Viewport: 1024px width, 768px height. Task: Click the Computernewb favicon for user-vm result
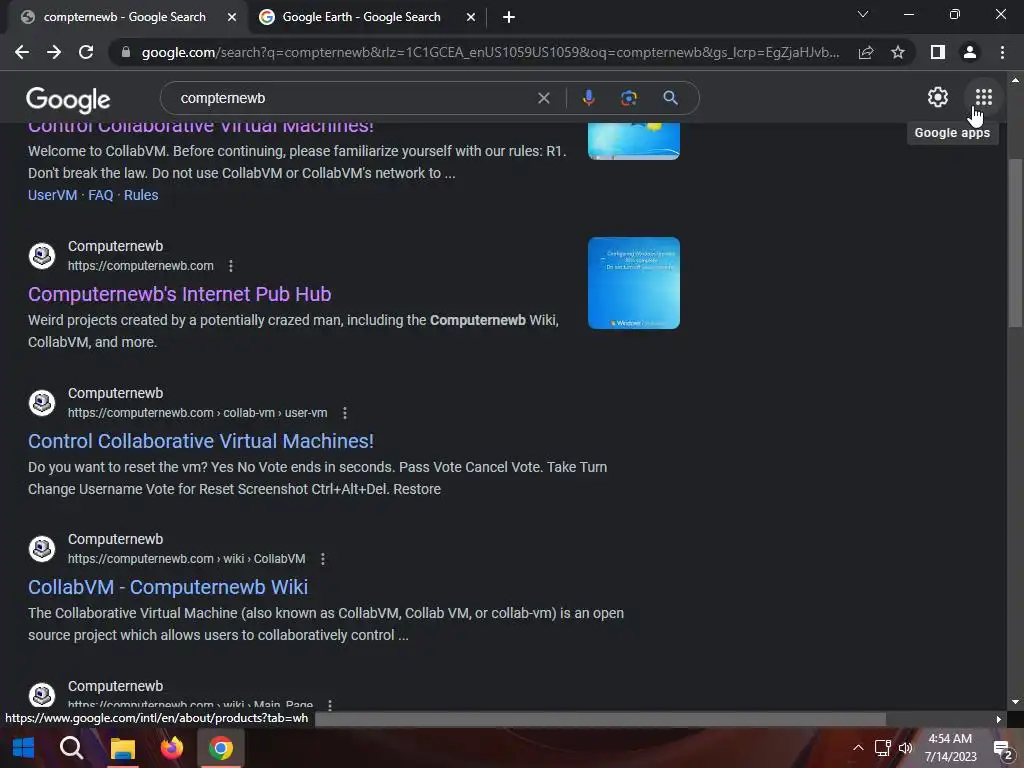pyautogui.click(x=42, y=403)
